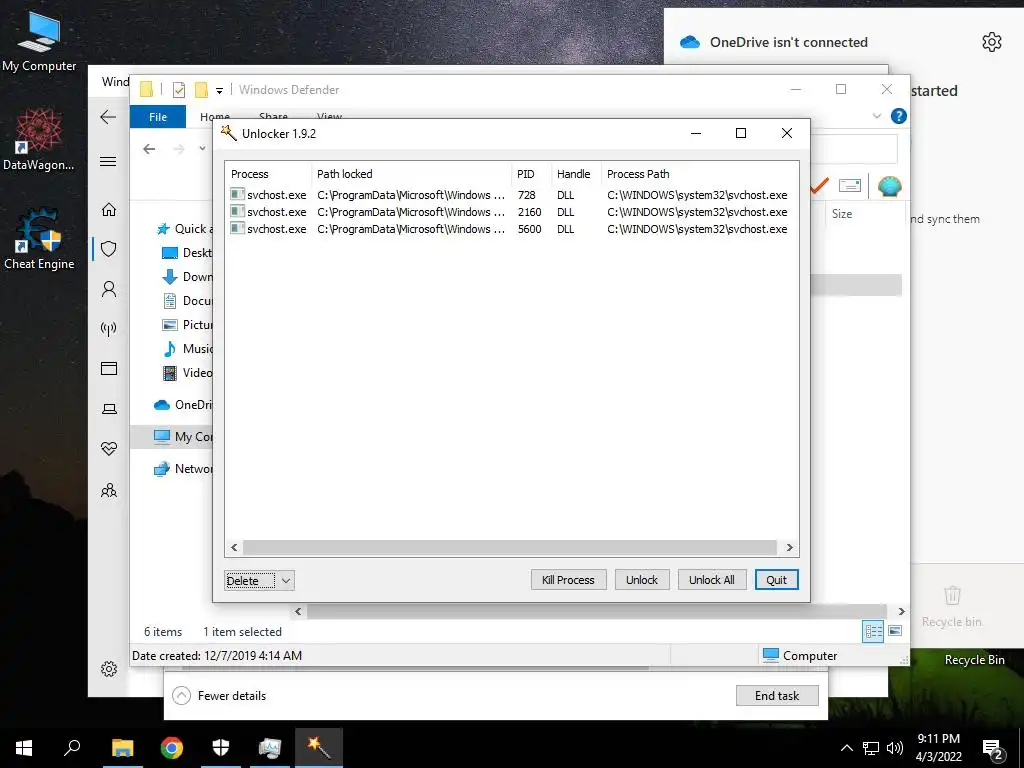Open App & browser control icon
Screen dimensions: 1024x768
109,369
